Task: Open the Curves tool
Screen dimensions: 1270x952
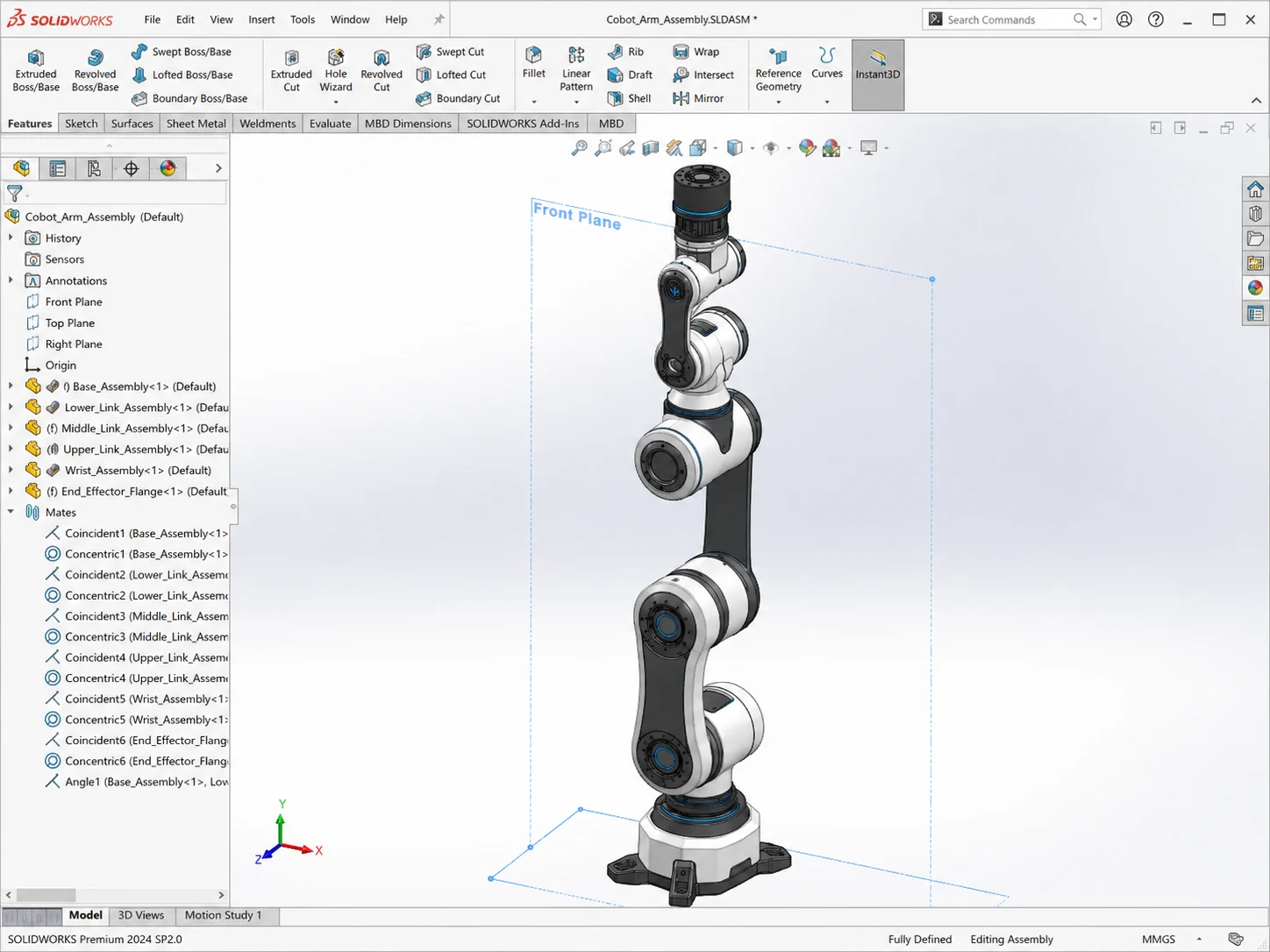Action: pos(826,63)
